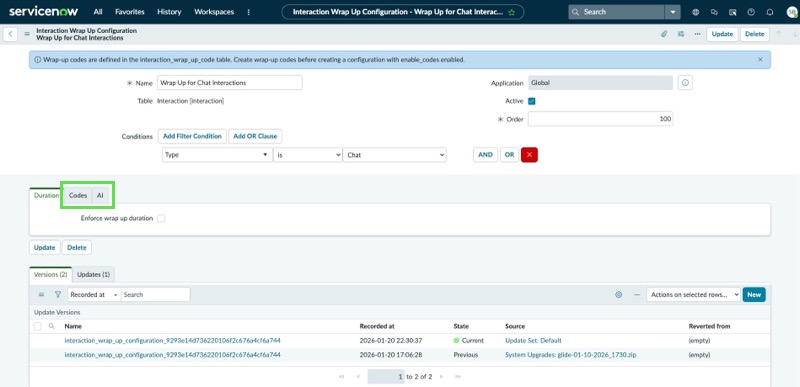Open the help question mark icon

tap(751, 12)
